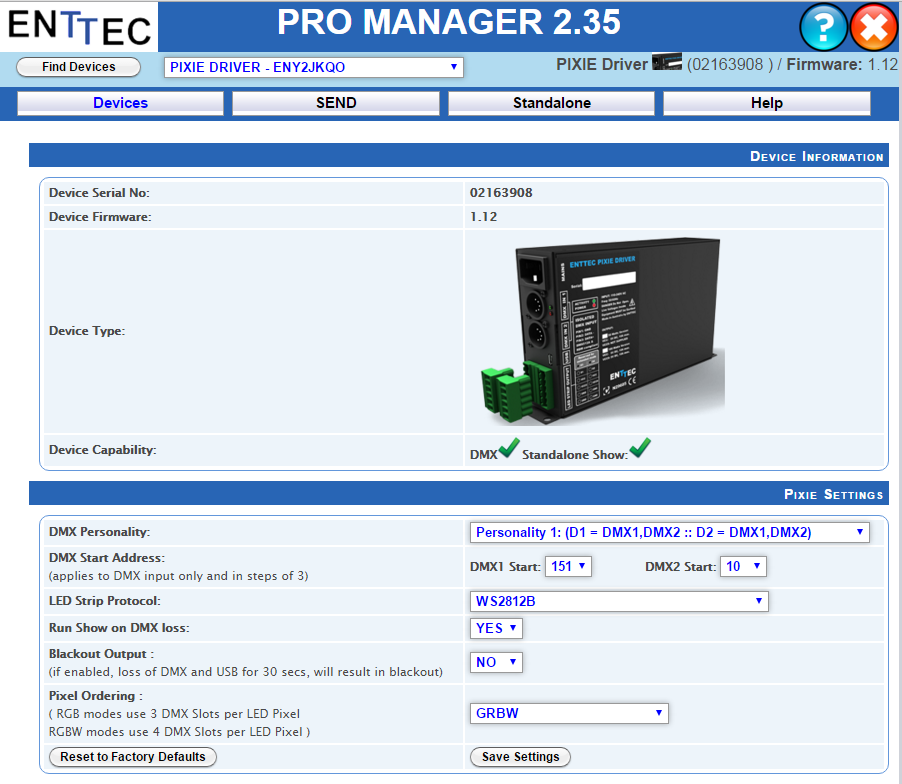Image resolution: width=902 pixels, height=784 pixels.
Task: Open the Pixel Ordering GRBW dropdown
Action: [x=568, y=713]
